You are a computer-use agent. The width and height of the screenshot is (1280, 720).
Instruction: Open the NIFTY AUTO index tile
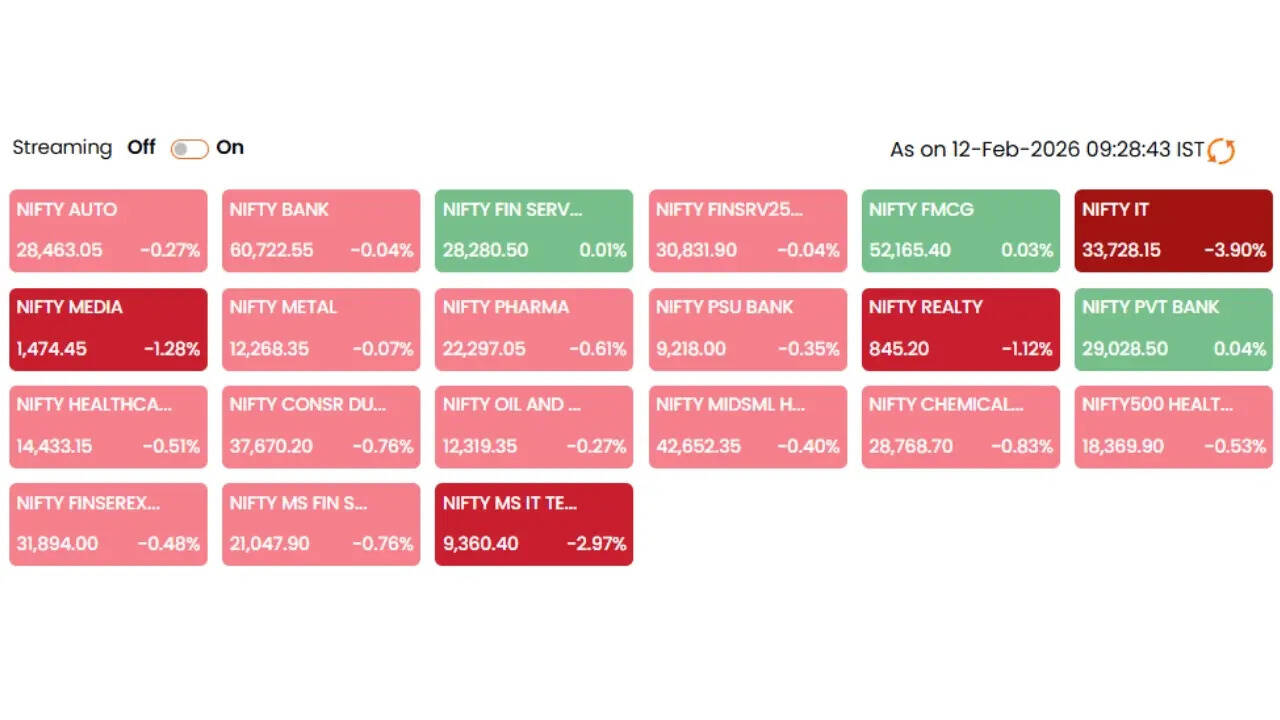[108, 230]
